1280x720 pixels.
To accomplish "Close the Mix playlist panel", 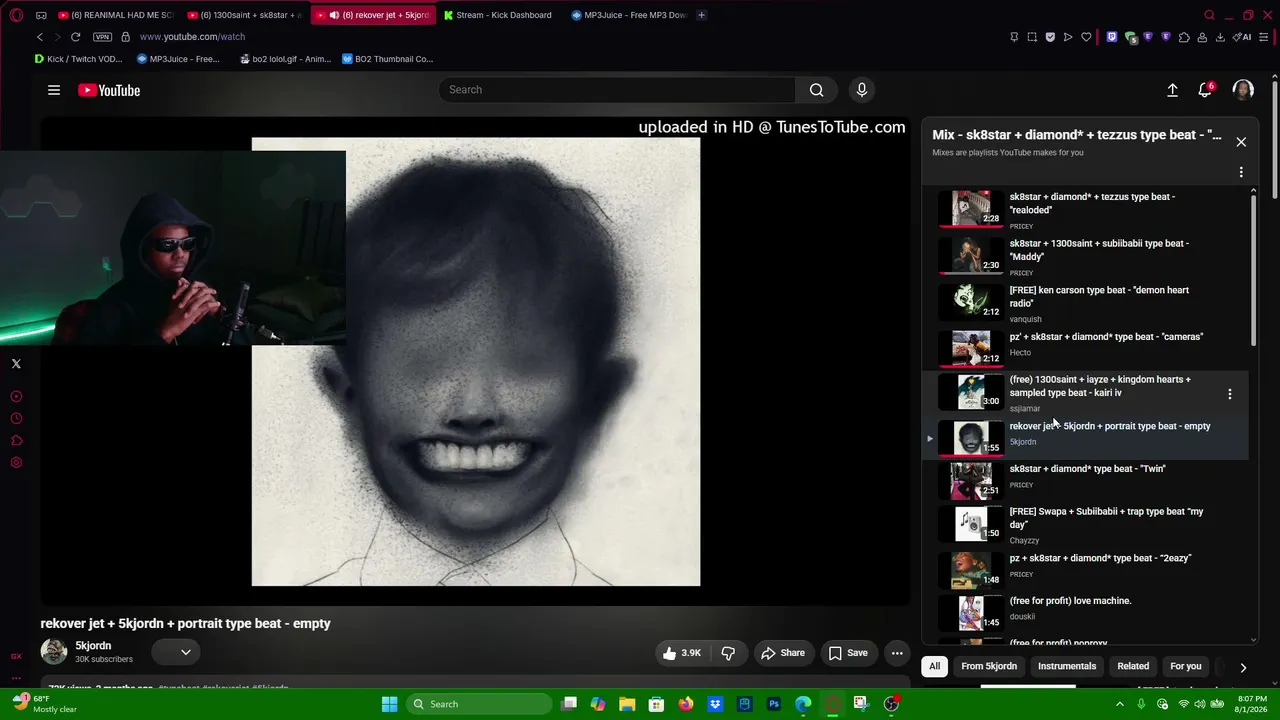I will [x=1241, y=142].
